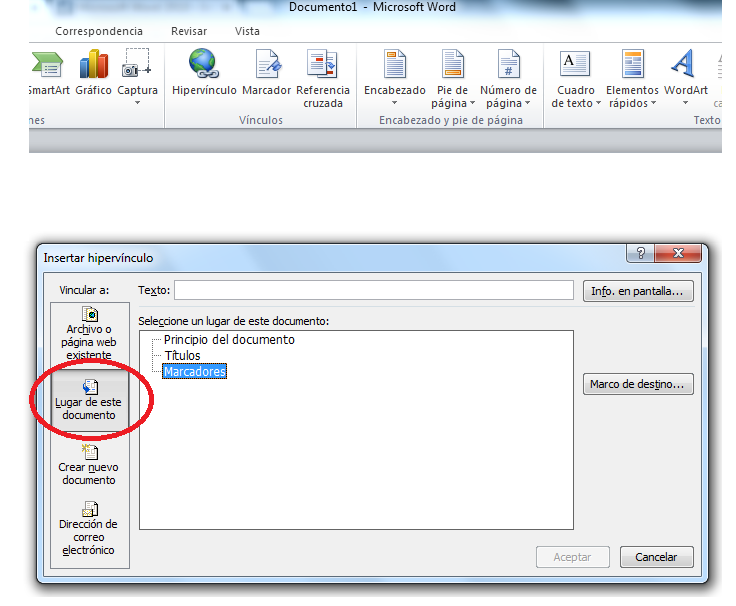Viewport: 736px width, 606px height.
Task: Switch to the Vista tab
Action: (x=247, y=31)
